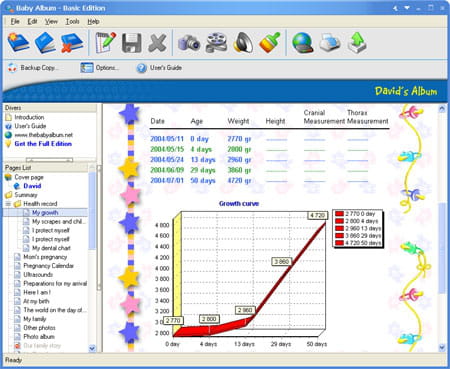
Task: Click the edit page notepad icon
Action: [106, 42]
